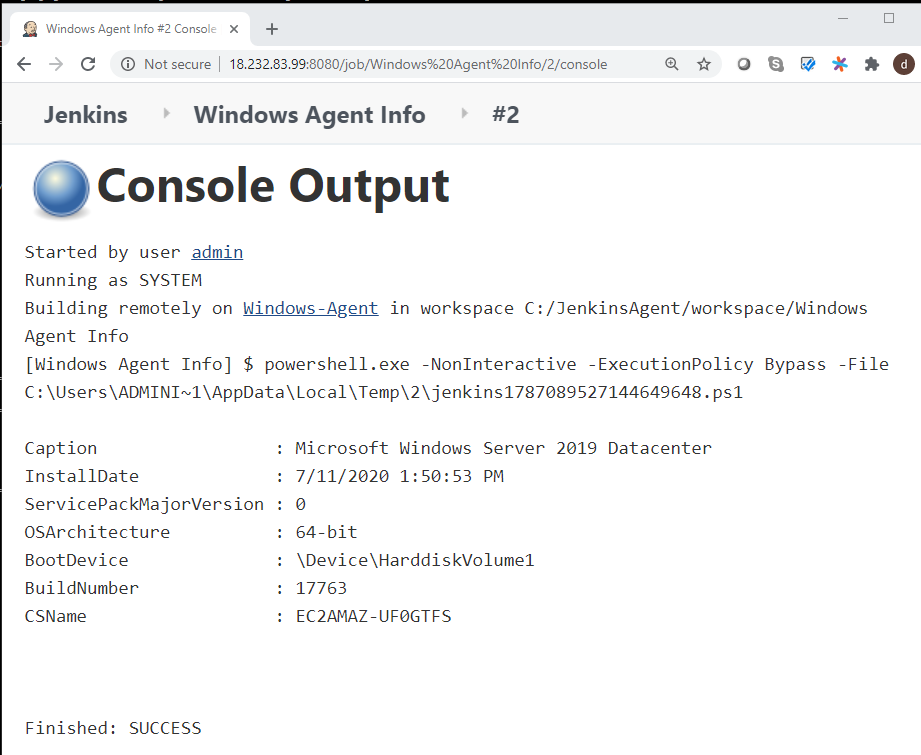Open the admin user link

pyautogui.click(x=217, y=252)
